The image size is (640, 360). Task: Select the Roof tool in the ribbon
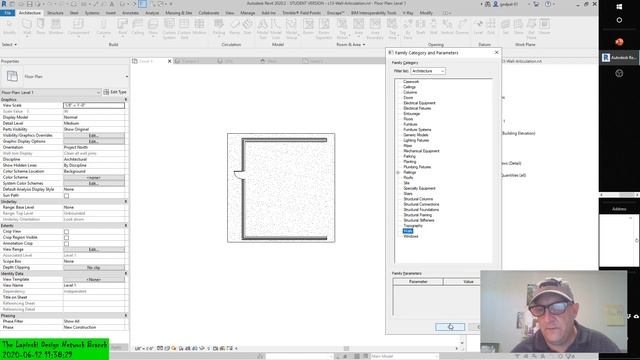click(122, 27)
